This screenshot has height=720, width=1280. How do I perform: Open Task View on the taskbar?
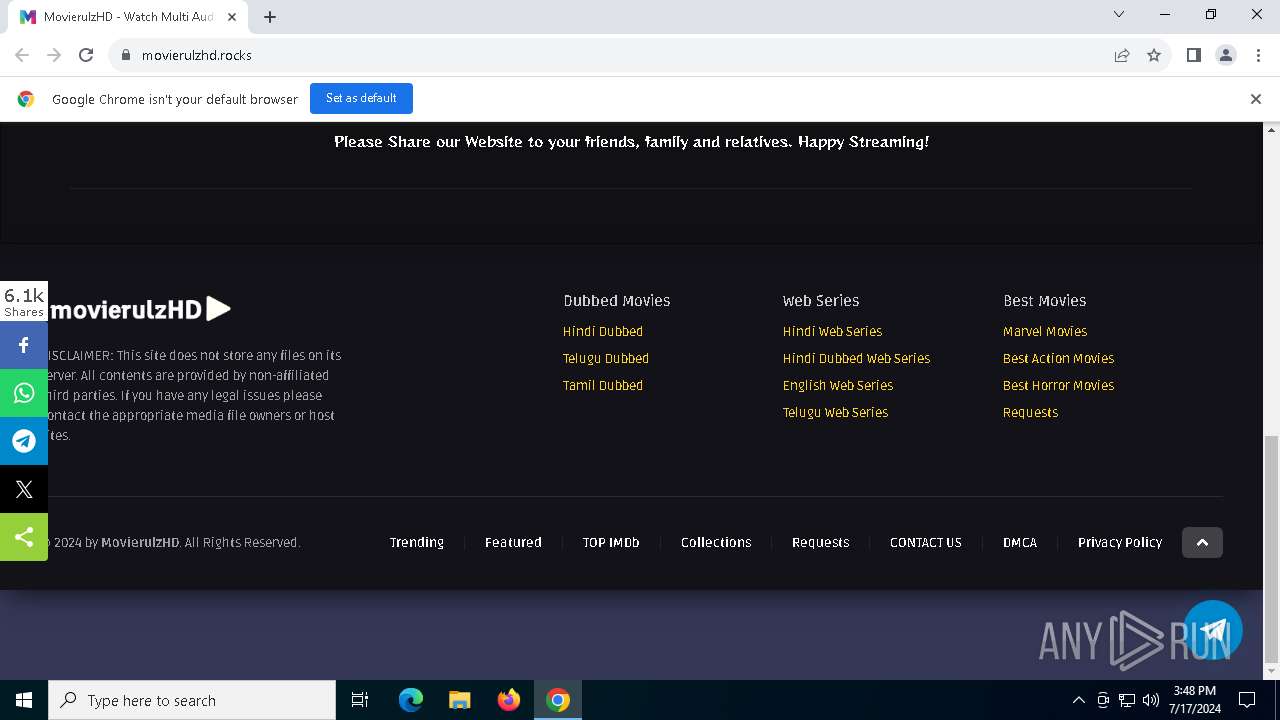tap(360, 700)
